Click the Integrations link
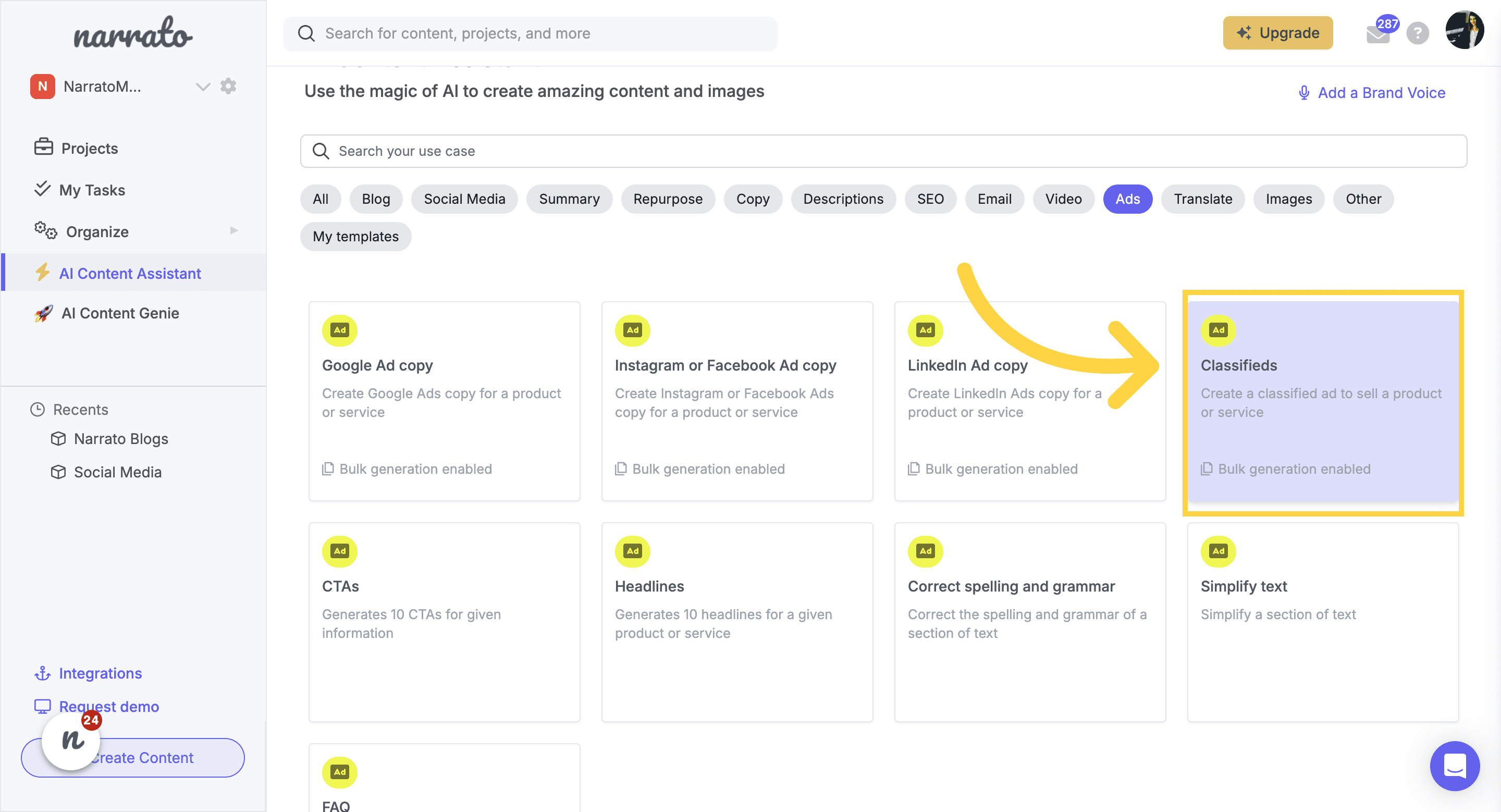This screenshot has height=812, width=1501. click(100, 673)
